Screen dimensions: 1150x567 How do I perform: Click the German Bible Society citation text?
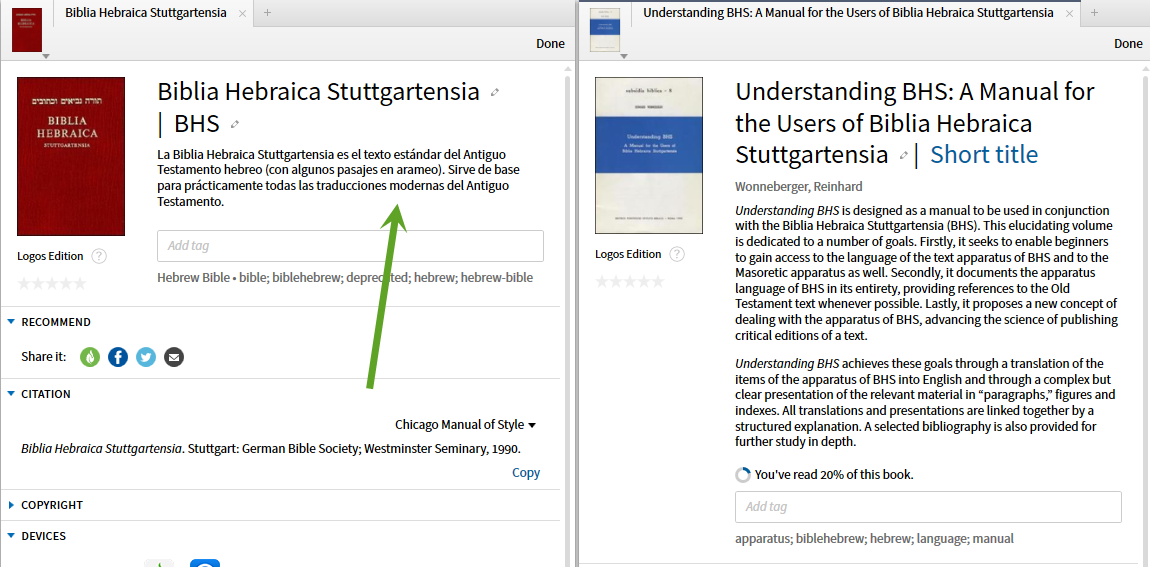(271, 448)
